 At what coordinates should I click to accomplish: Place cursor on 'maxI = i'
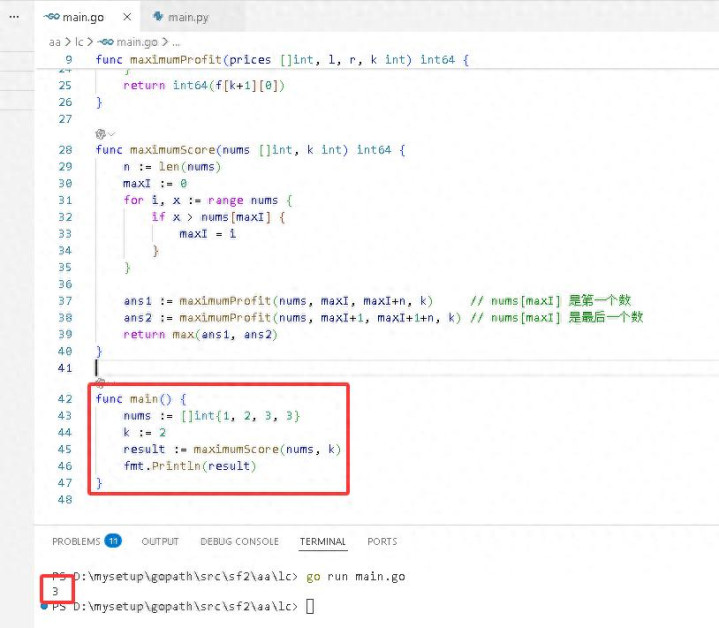pyautogui.click(x=208, y=234)
